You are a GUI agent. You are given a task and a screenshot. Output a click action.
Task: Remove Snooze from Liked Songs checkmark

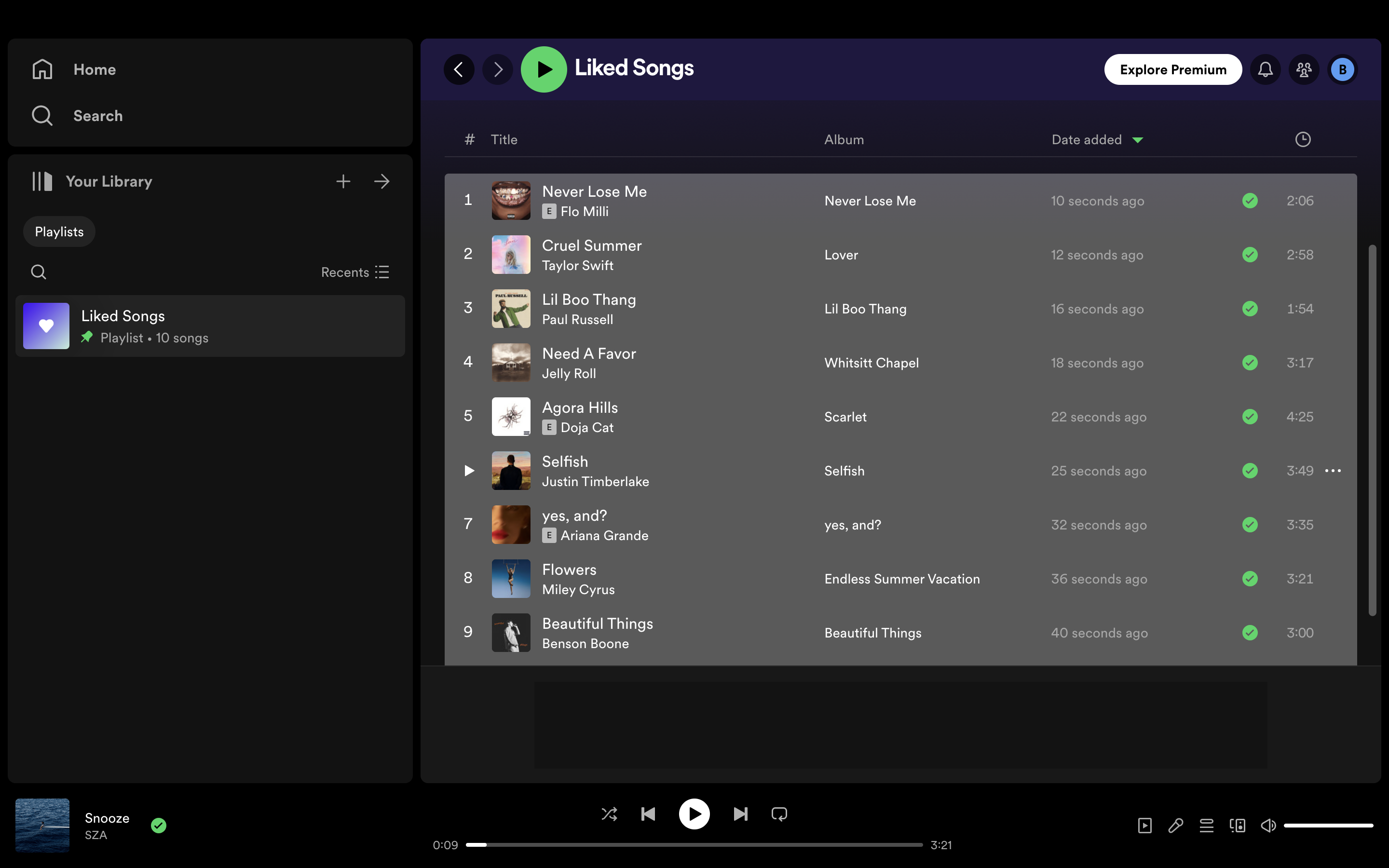pos(158,825)
